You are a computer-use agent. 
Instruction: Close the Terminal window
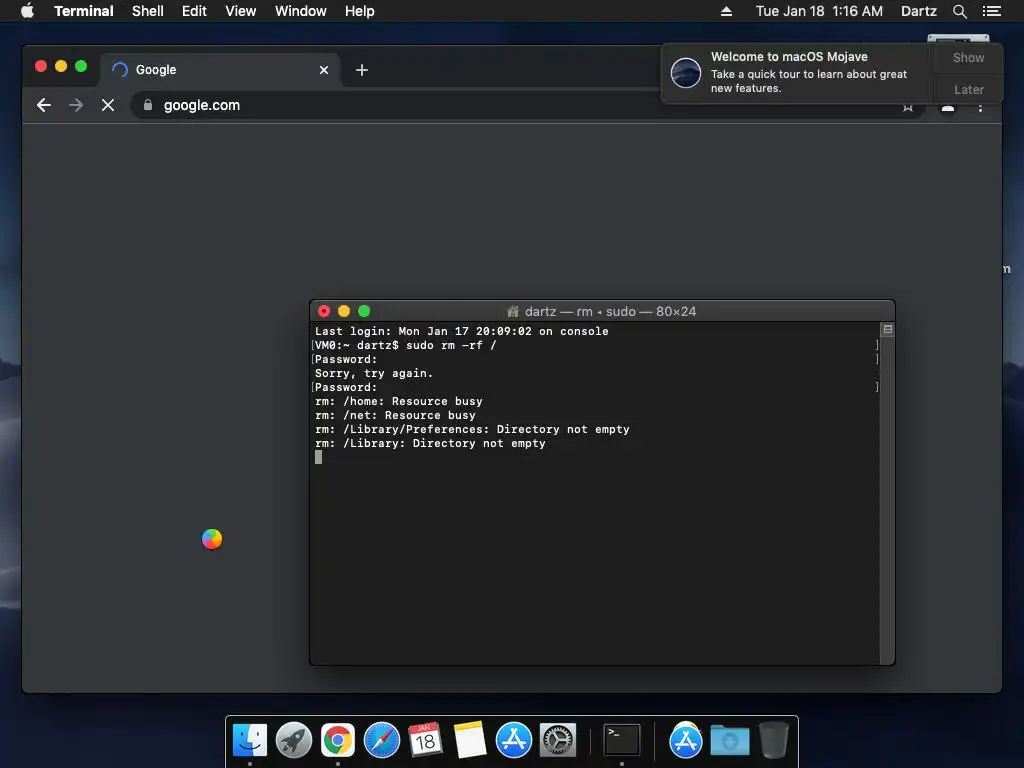(324, 312)
